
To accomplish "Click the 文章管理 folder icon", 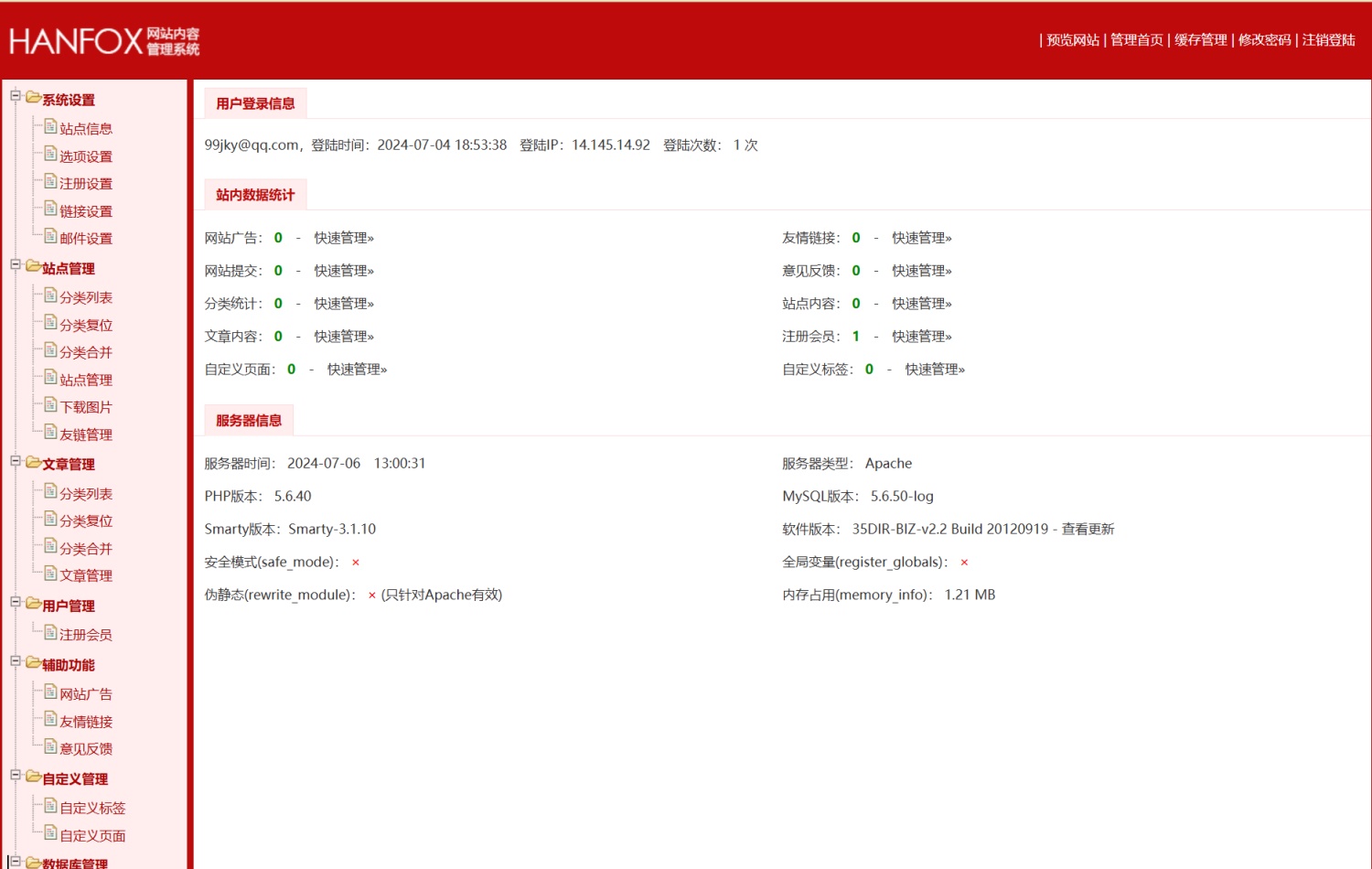I will tap(33, 463).
